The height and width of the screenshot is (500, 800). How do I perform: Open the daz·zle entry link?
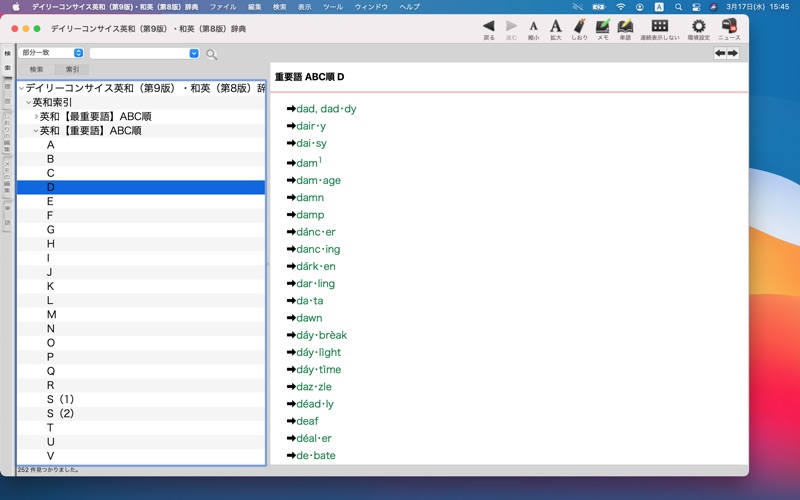tap(314, 387)
